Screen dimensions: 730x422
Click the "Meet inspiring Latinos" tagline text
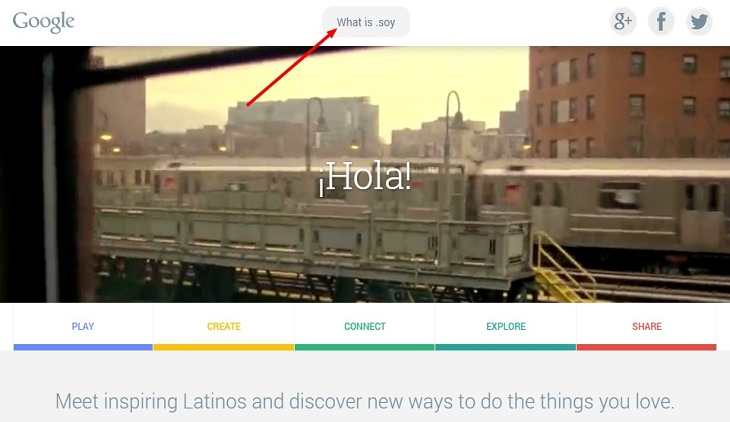(x=365, y=402)
